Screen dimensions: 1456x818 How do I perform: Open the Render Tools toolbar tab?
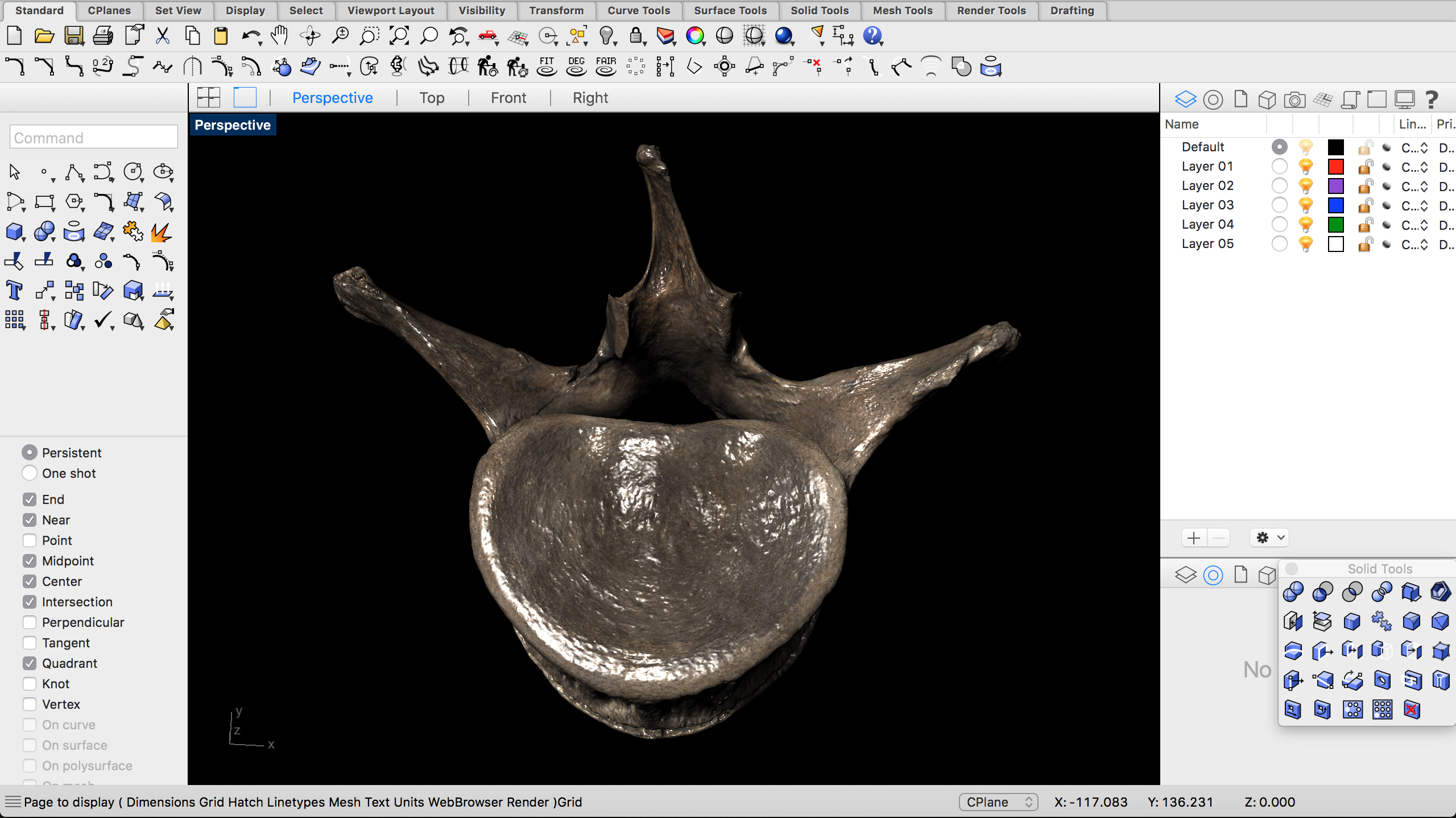(x=991, y=10)
